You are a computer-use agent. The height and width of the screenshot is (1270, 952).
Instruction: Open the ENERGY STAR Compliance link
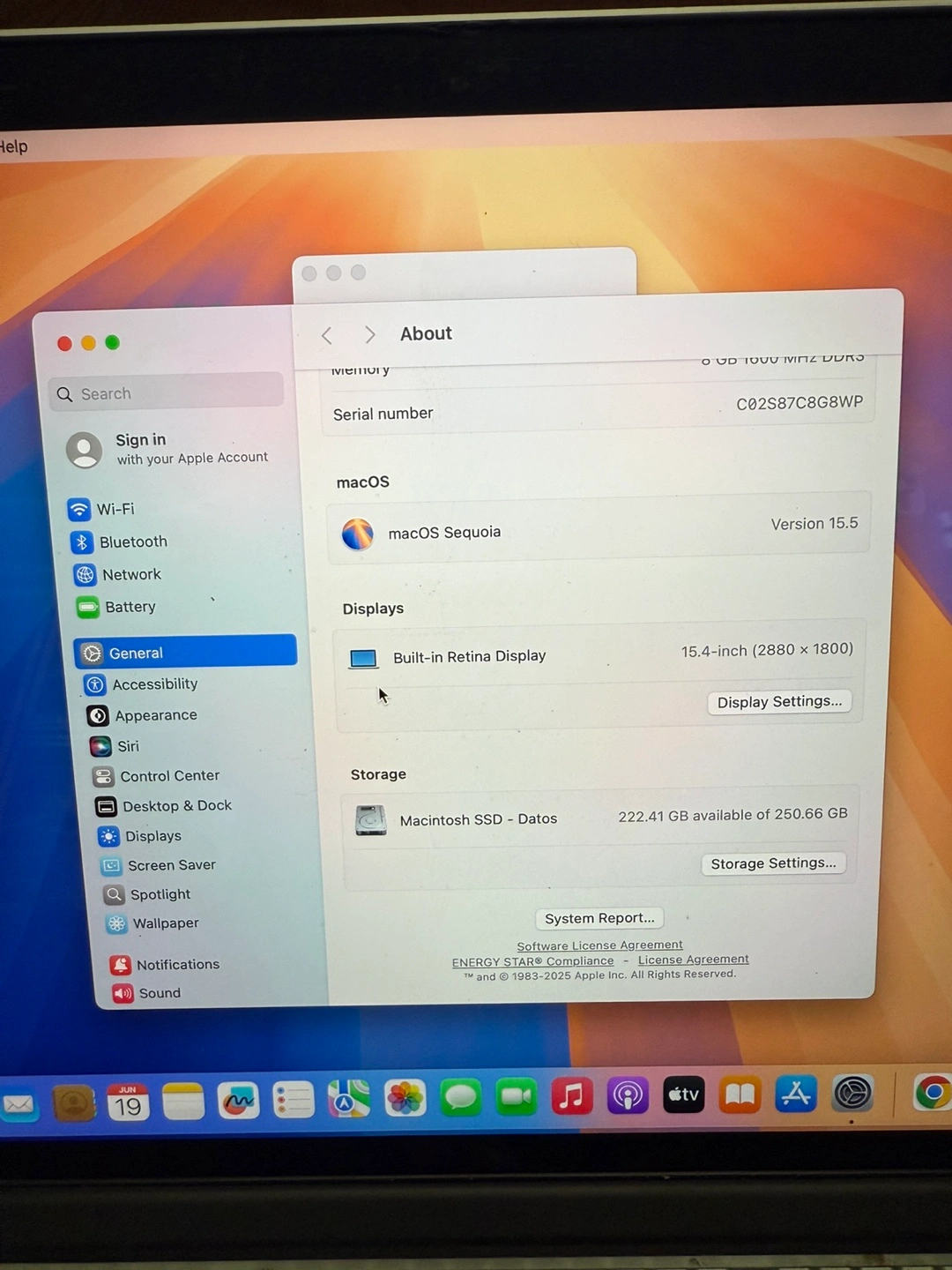(x=532, y=961)
